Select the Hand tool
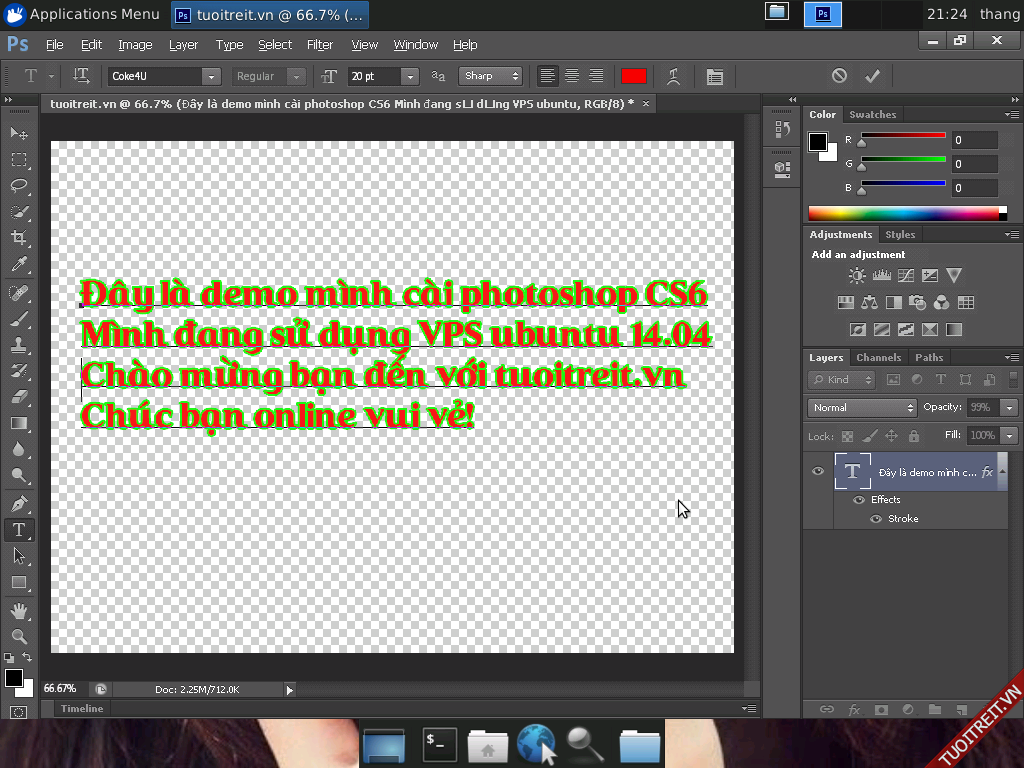 click(x=19, y=610)
